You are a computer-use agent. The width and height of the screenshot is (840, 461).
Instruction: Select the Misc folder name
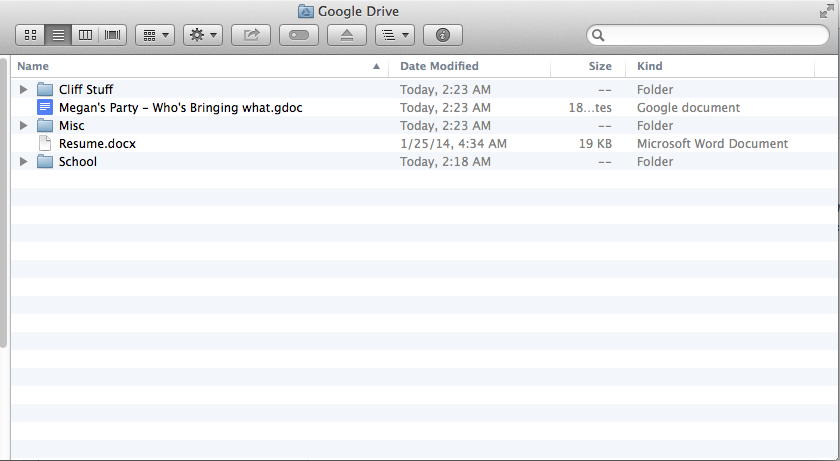(x=72, y=125)
